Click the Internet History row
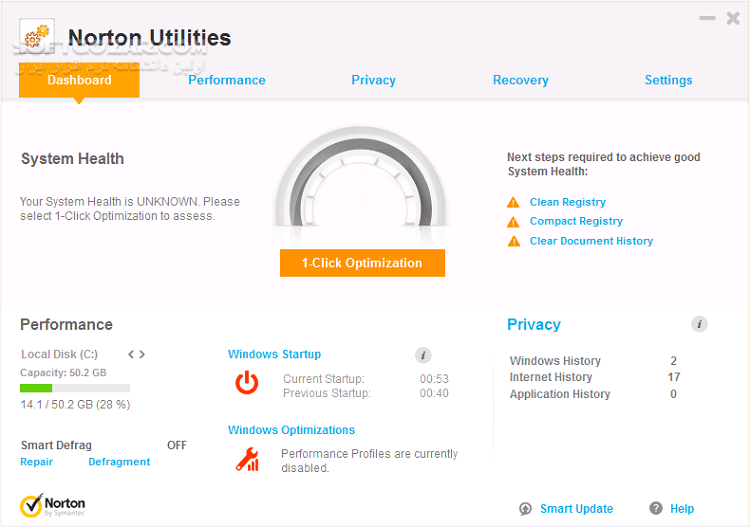 tap(595, 377)
